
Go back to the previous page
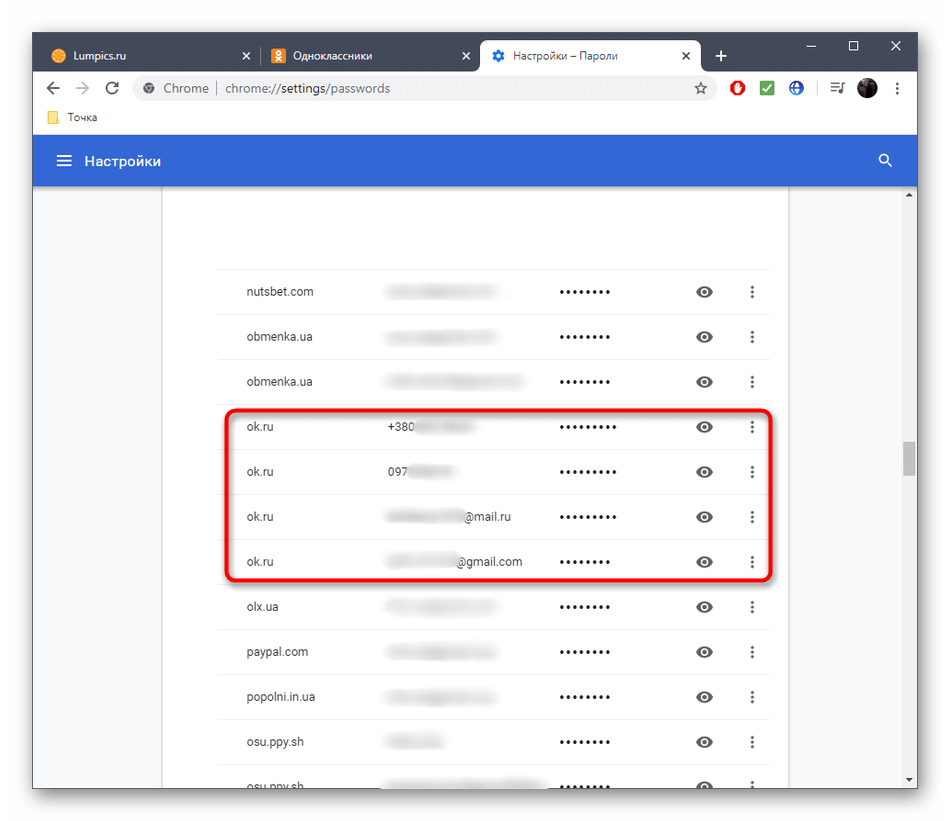pyautogui.click(x=53, y=88)
